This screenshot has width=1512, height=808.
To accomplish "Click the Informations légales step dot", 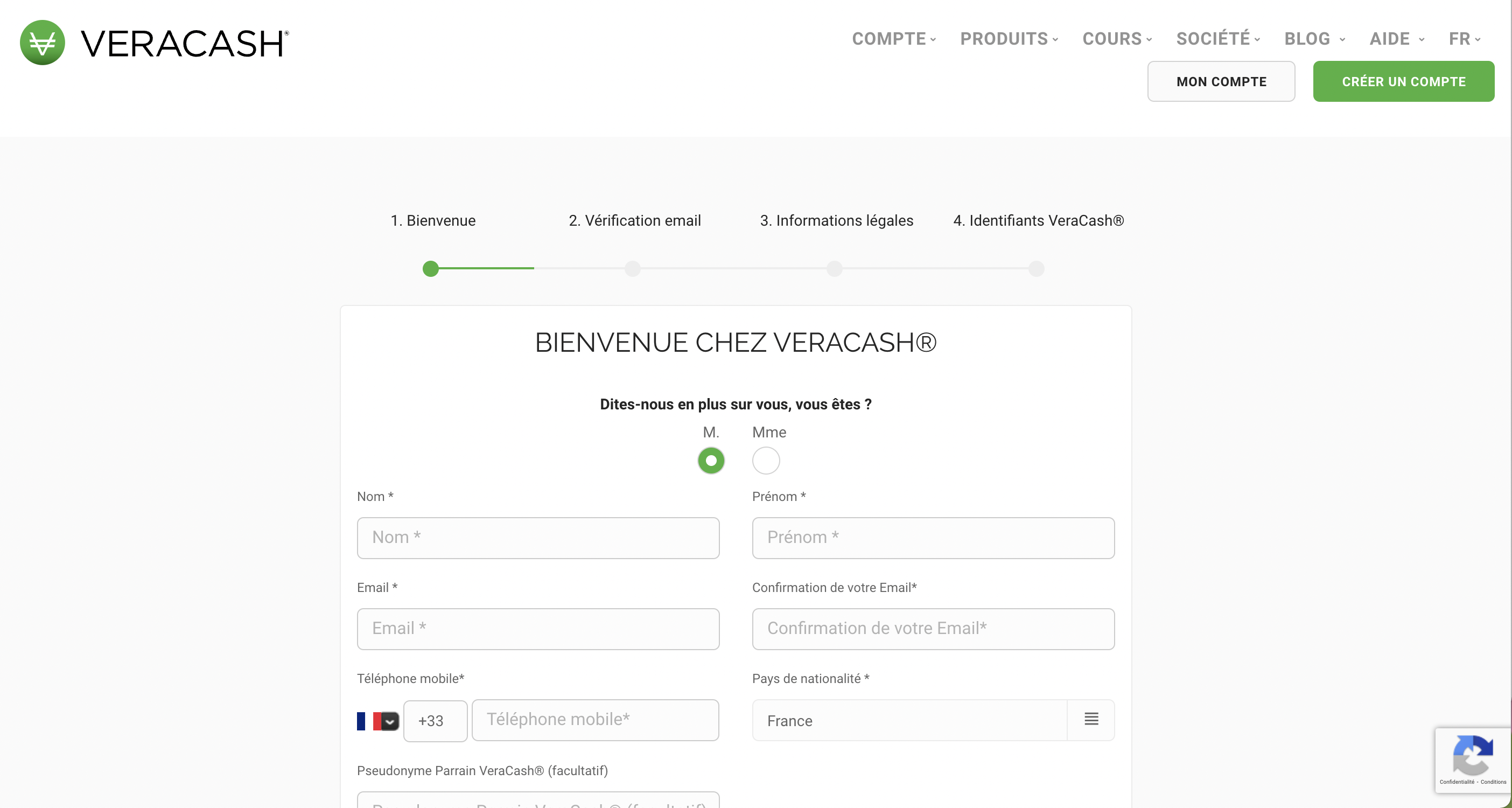I will (834, 269).
